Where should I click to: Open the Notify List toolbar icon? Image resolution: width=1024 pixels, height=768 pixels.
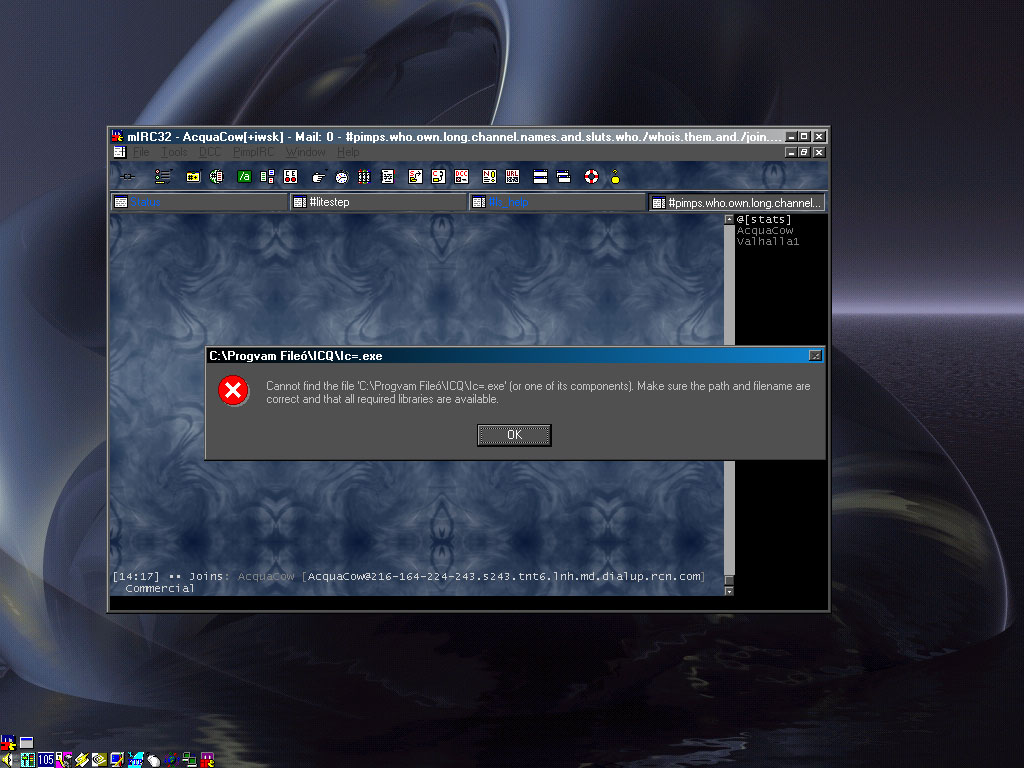coord(489,176)
